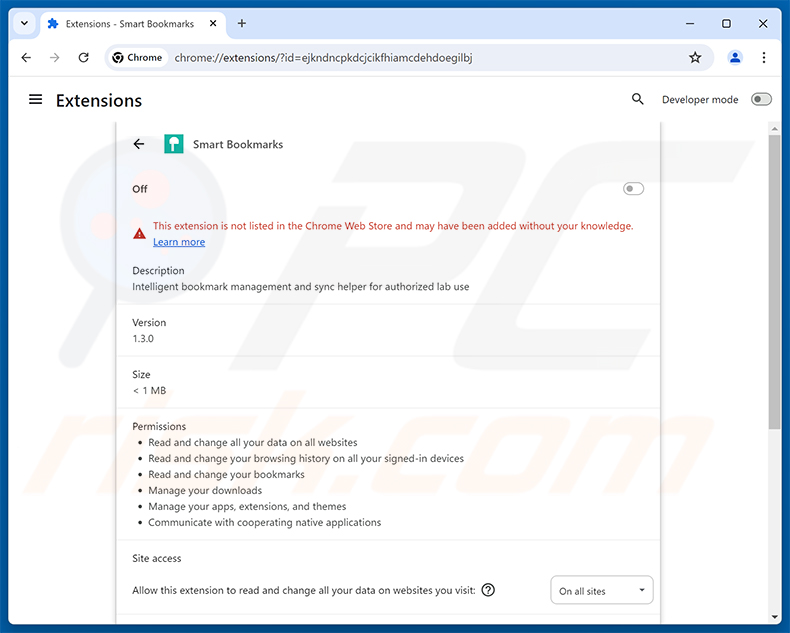Close the Chrome window
The width and height of the screenshot is (790, 633).
coord(763,23)
